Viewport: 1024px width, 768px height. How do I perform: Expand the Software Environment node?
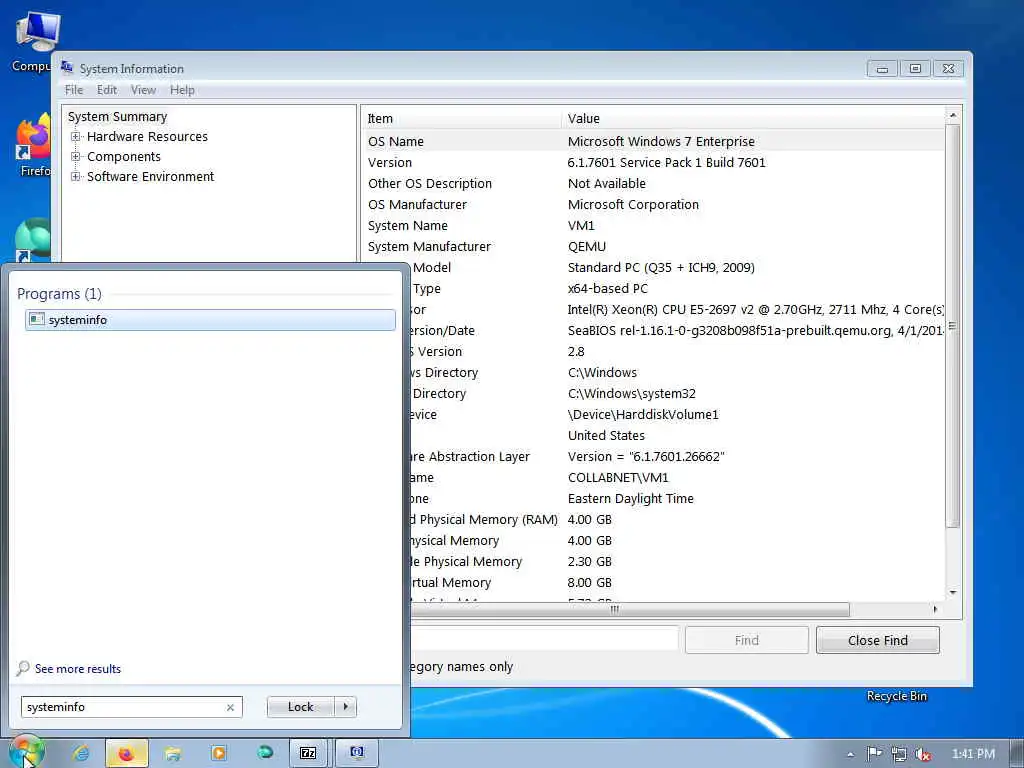pyautogui.click(x=76, y=176)
